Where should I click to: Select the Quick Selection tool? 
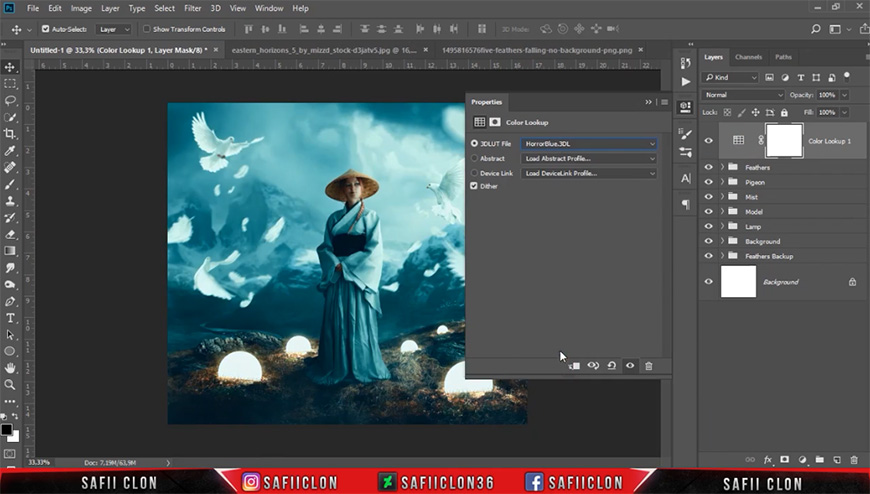tap(10, 117)
